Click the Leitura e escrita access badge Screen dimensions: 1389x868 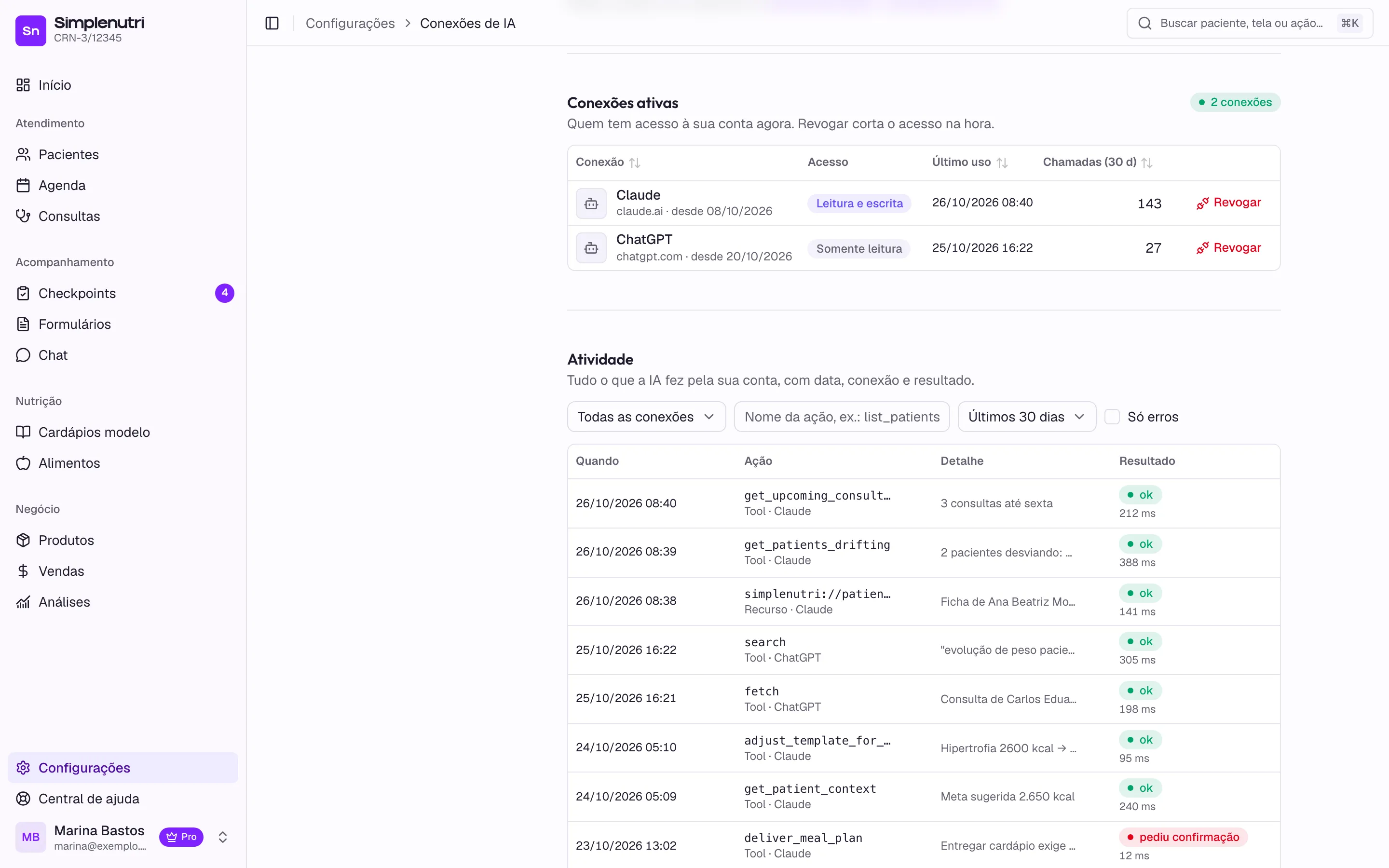coord(859,203)
